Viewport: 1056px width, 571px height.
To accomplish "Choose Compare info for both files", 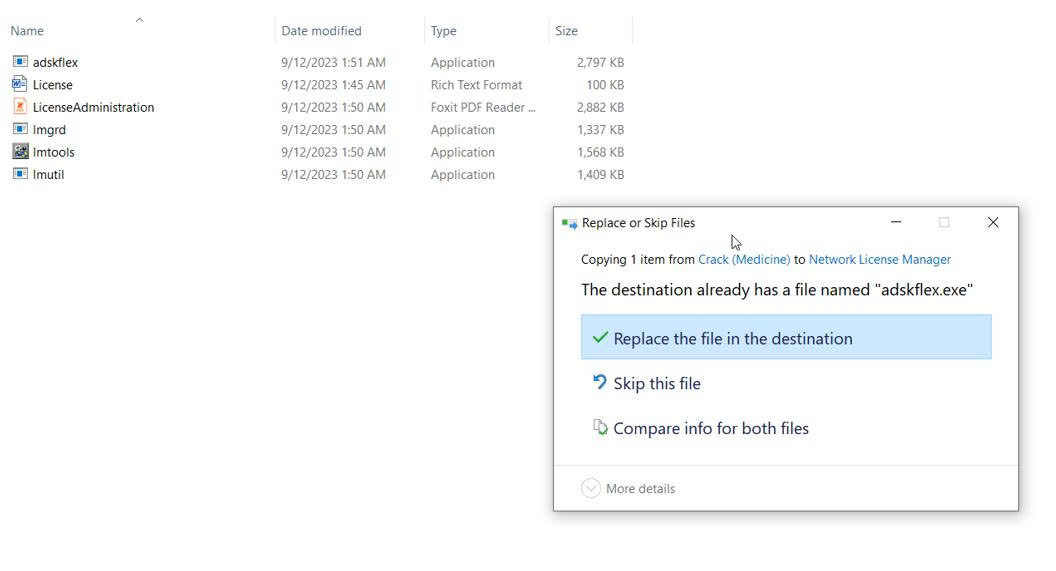I will point(786,428).
